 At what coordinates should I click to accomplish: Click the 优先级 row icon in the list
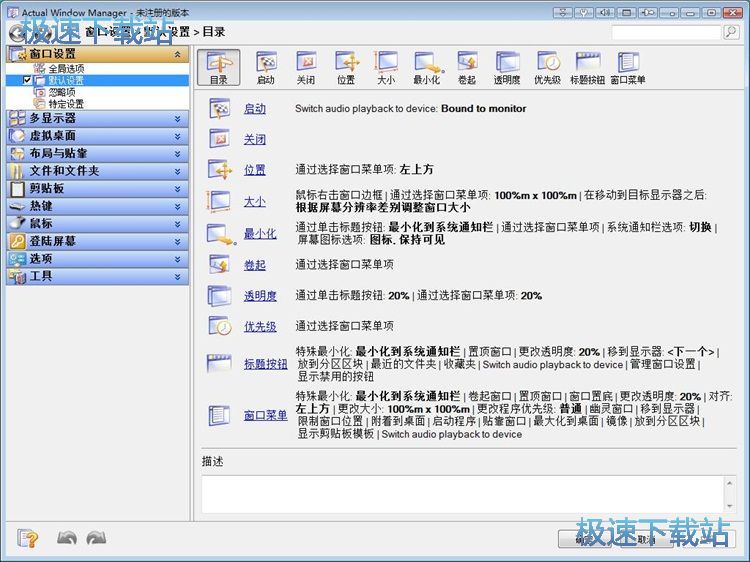[x=220, y=326]
